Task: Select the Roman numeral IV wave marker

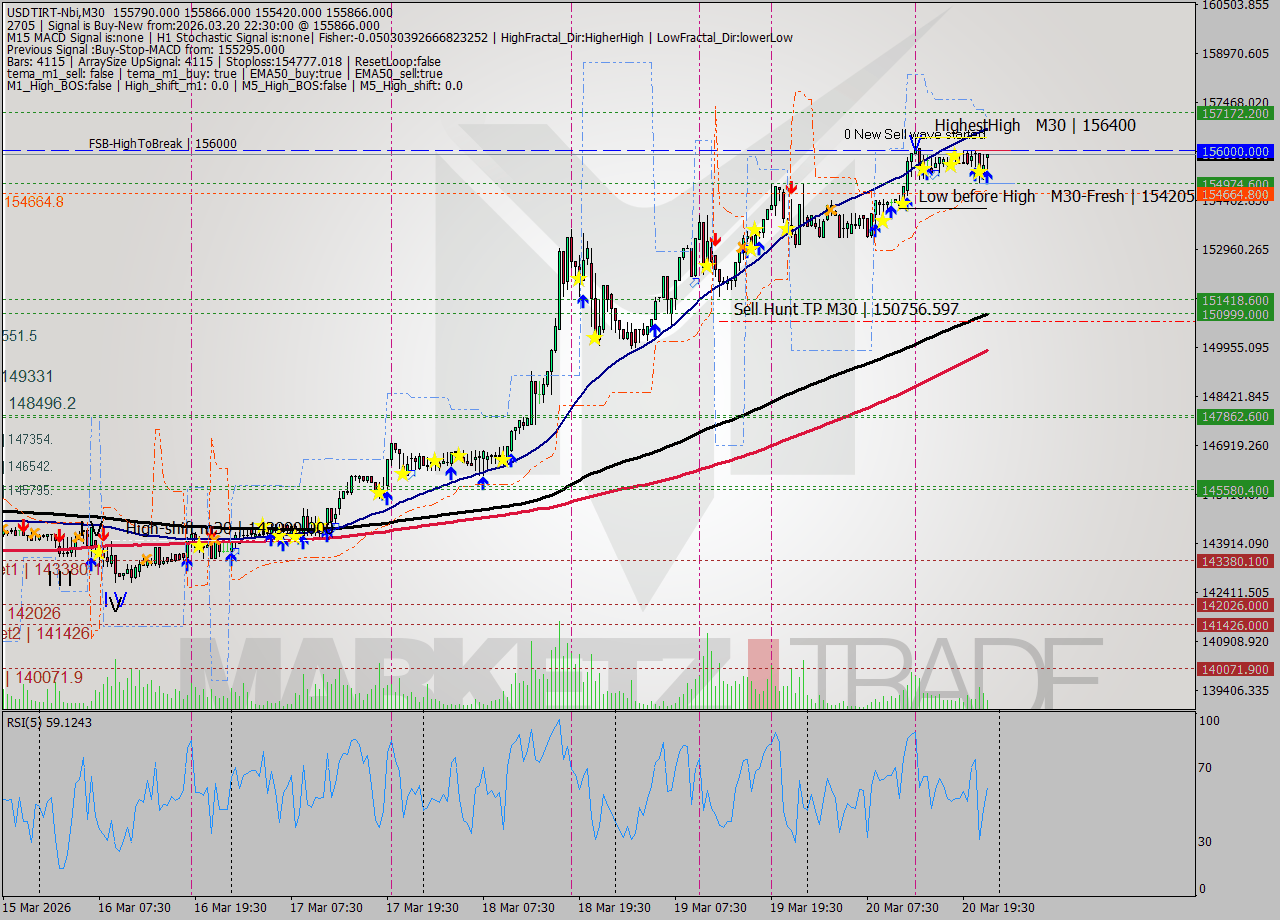Action: click(x=115, y=600)
